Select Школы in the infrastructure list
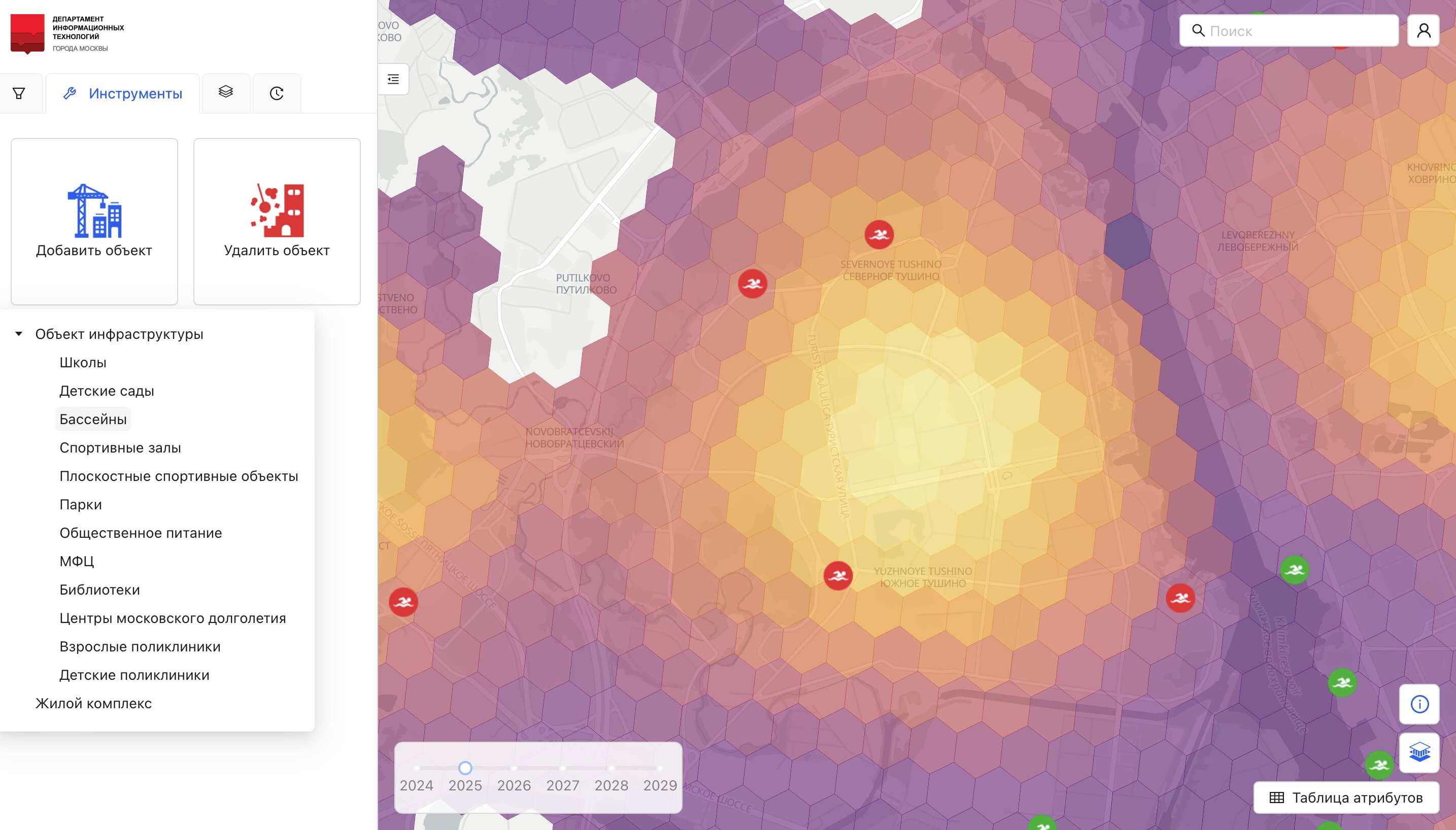Viewport: 1456px width, 830px height. (x=83, y=363)
